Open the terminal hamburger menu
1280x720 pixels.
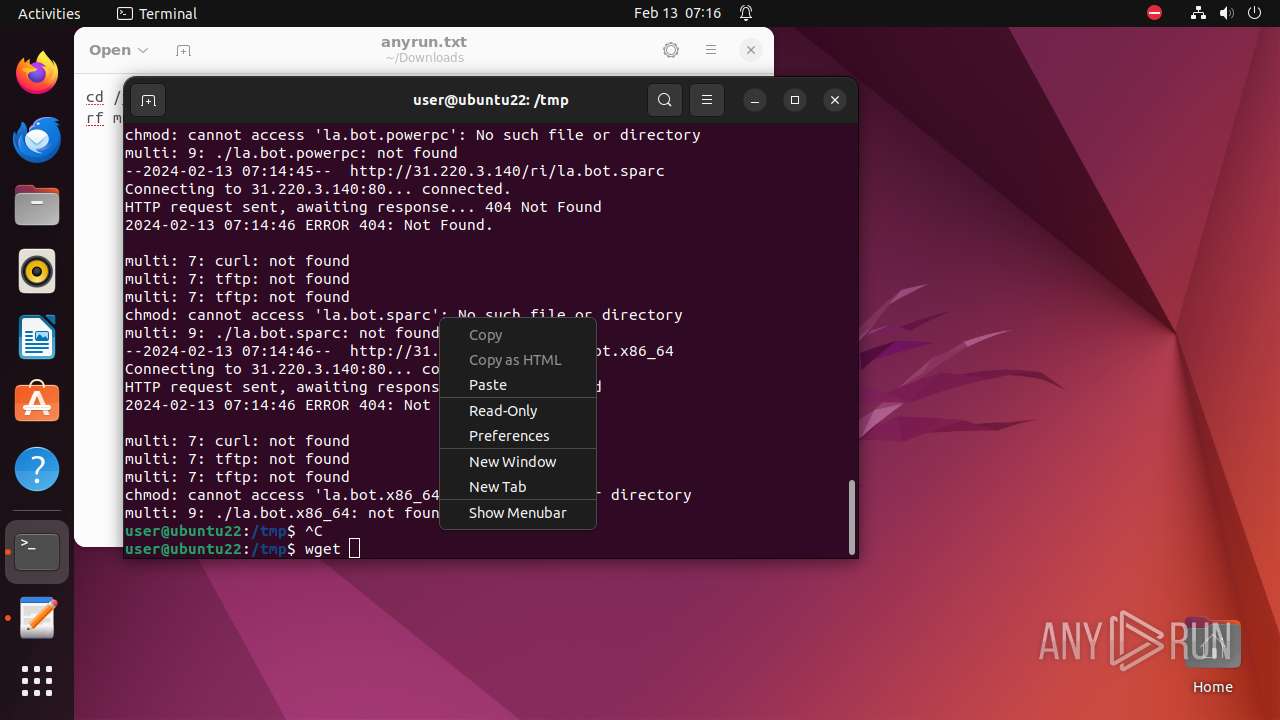[x=707, y=100]
